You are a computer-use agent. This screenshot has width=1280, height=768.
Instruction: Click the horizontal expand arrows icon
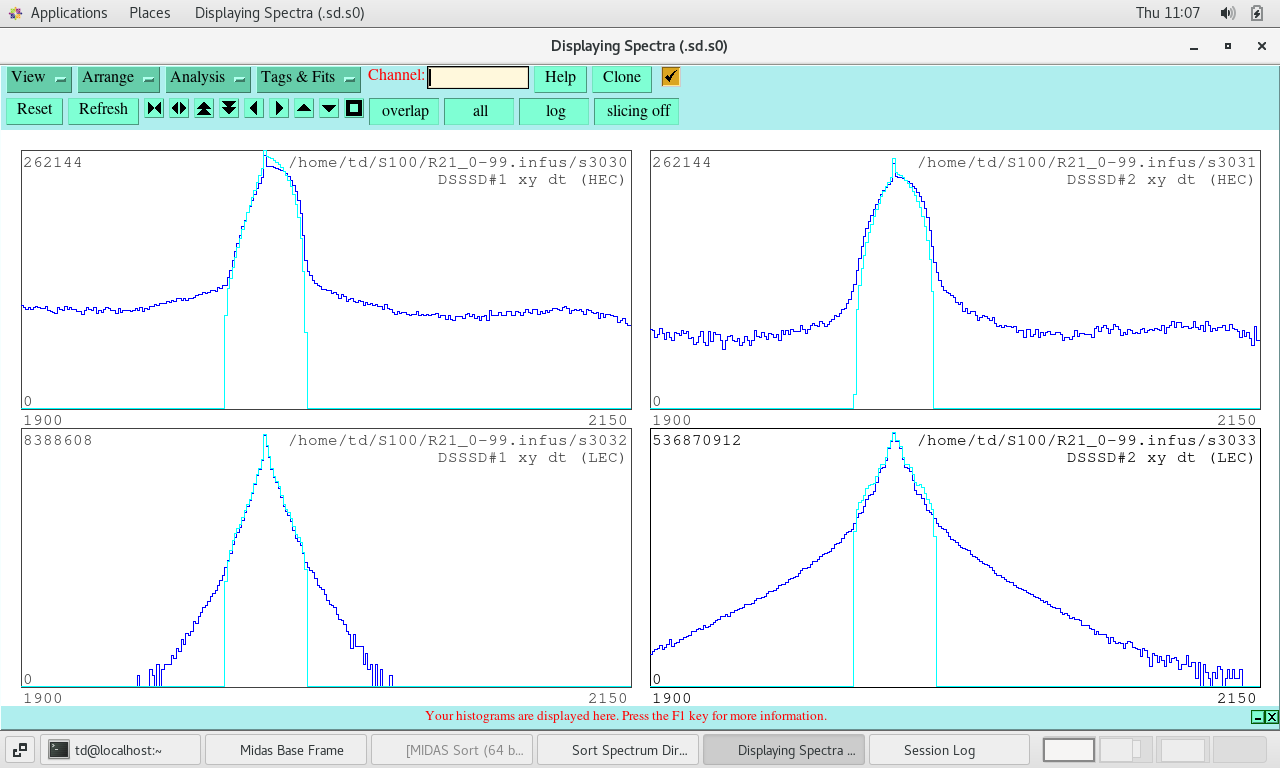coord(179,109)
